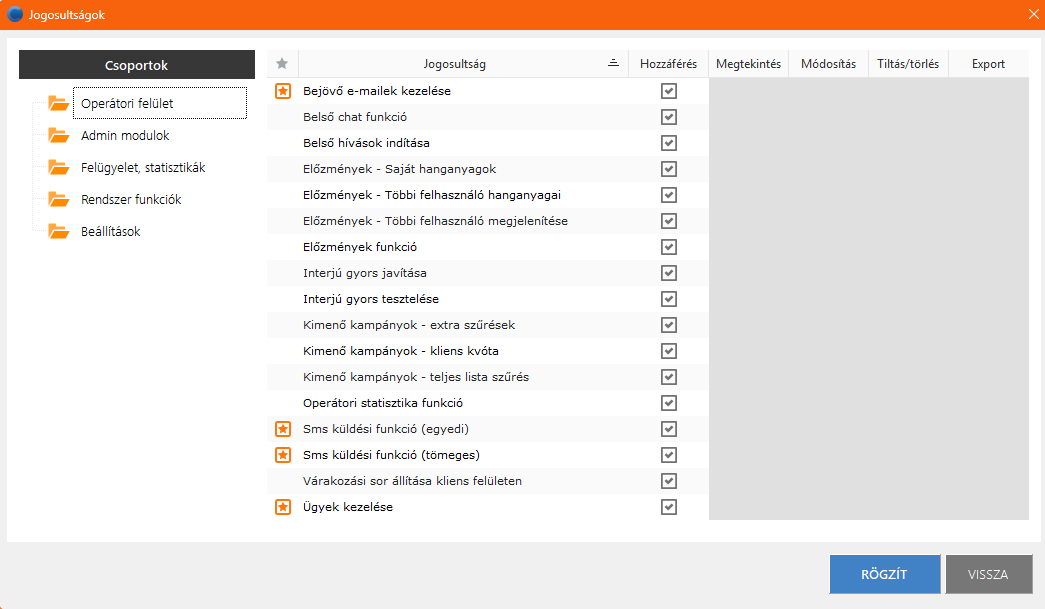Viewport: 1045px width, 609px height.
Task: Click the star icon beside Sms küldési funkció (egyedi)
Action: (x=283, y=429)
